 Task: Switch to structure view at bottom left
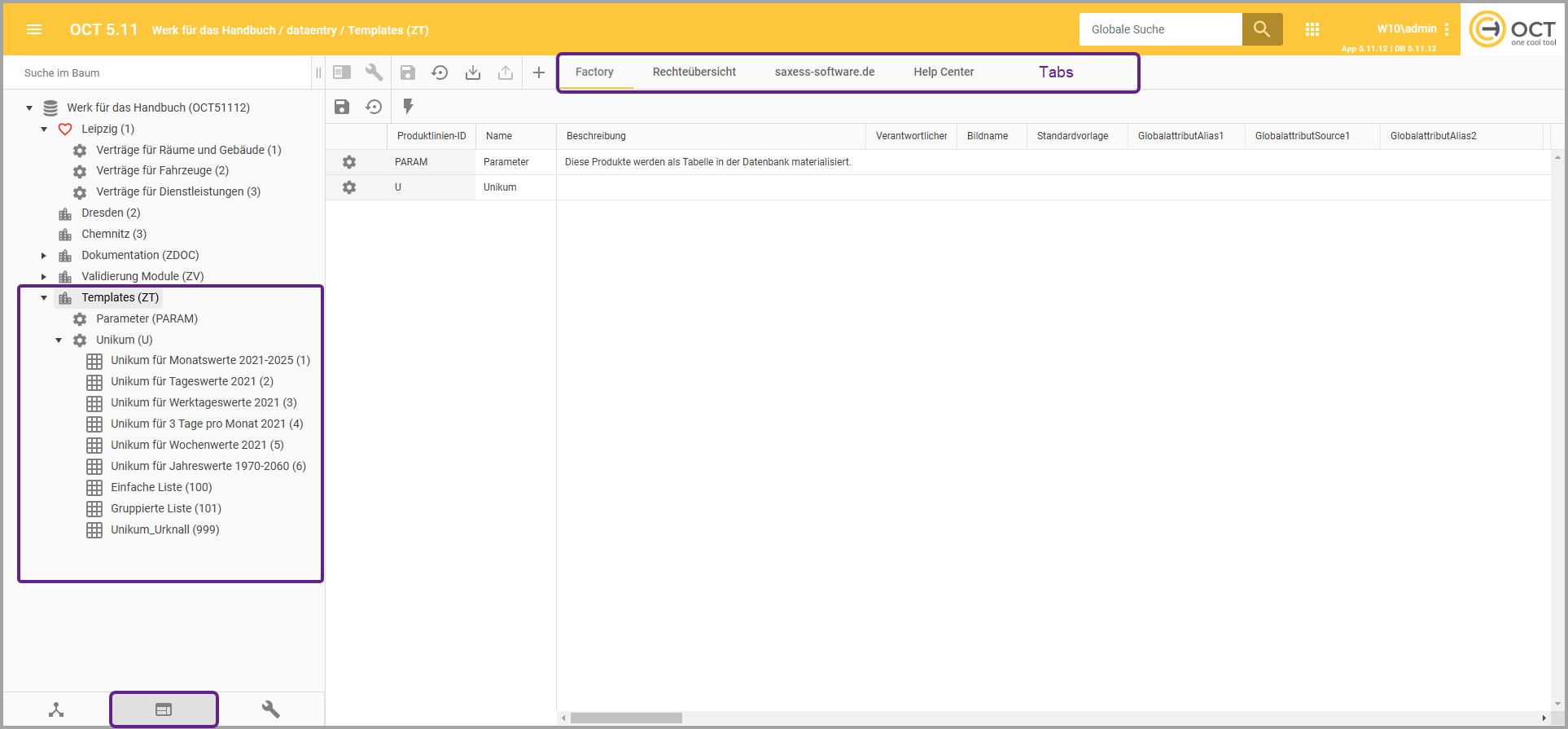click(56, 709)
